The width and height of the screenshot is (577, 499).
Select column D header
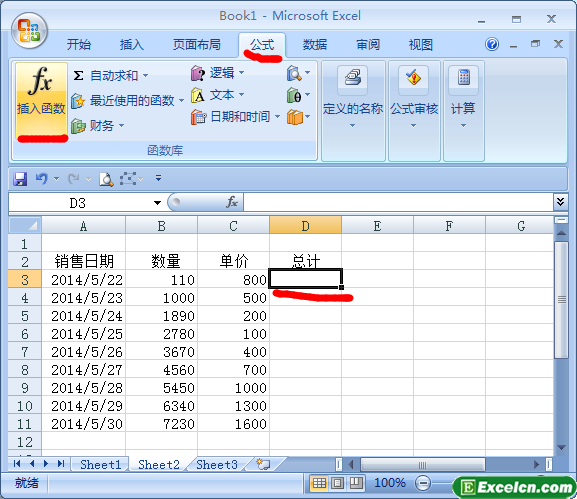tap(305, 225)
